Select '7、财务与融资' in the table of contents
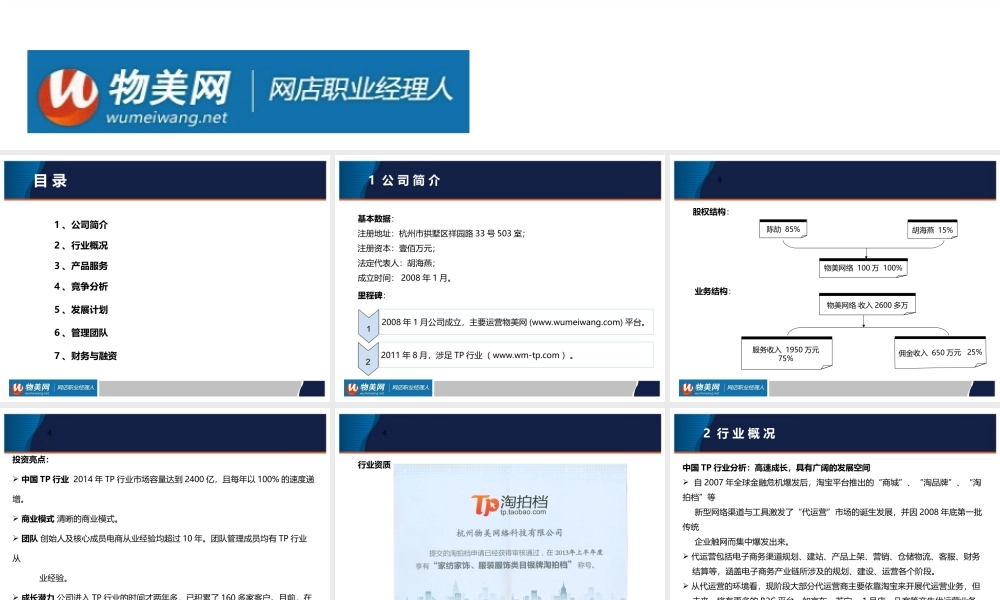 (85, 356)
